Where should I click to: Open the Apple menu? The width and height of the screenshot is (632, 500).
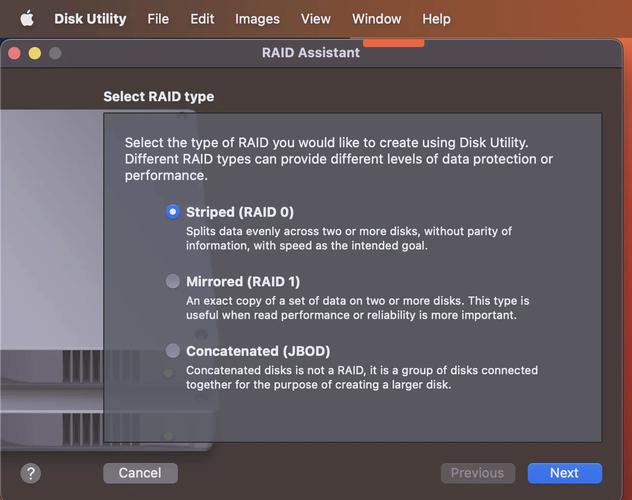[27, 19]
